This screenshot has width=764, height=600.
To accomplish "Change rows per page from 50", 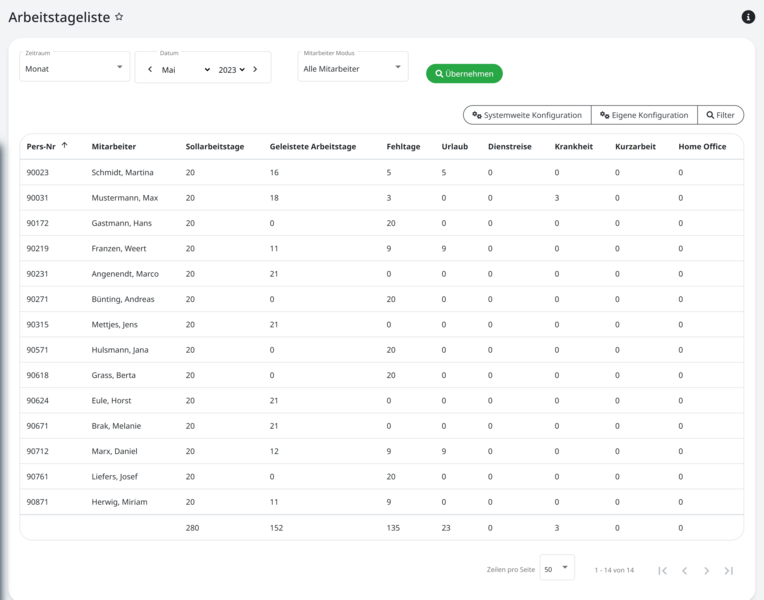I will tap(557, 569).
